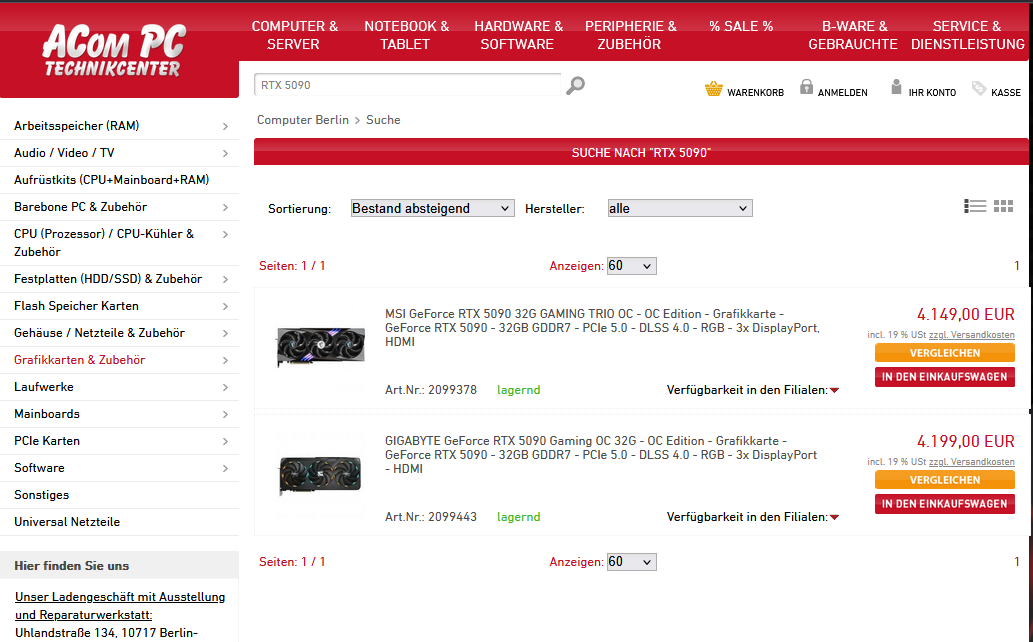
Task: Click the Anmelden lock icon
Action: point(806,87)
